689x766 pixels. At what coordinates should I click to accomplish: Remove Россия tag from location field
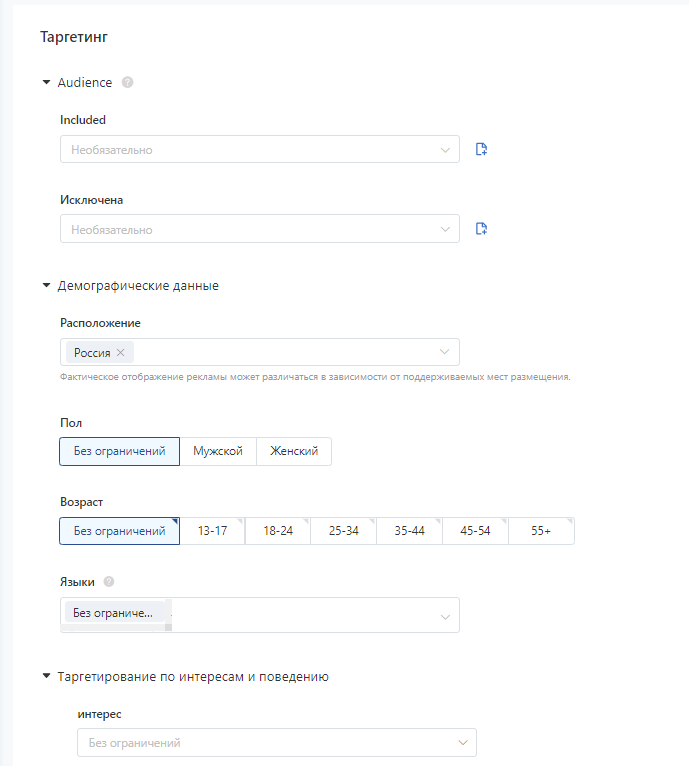point(121,352)
